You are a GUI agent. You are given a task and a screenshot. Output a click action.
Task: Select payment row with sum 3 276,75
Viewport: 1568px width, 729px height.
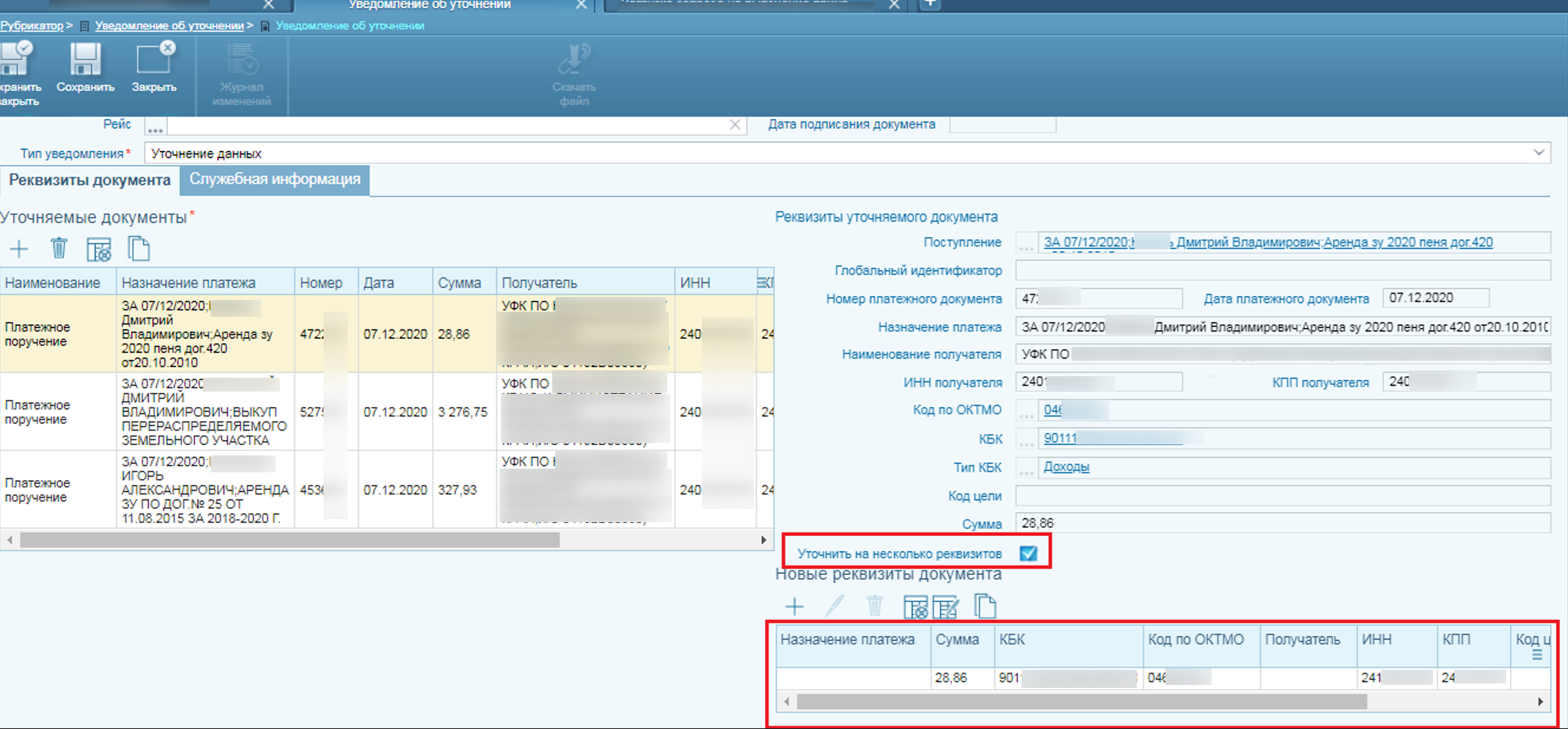click(x=462, y=412)
